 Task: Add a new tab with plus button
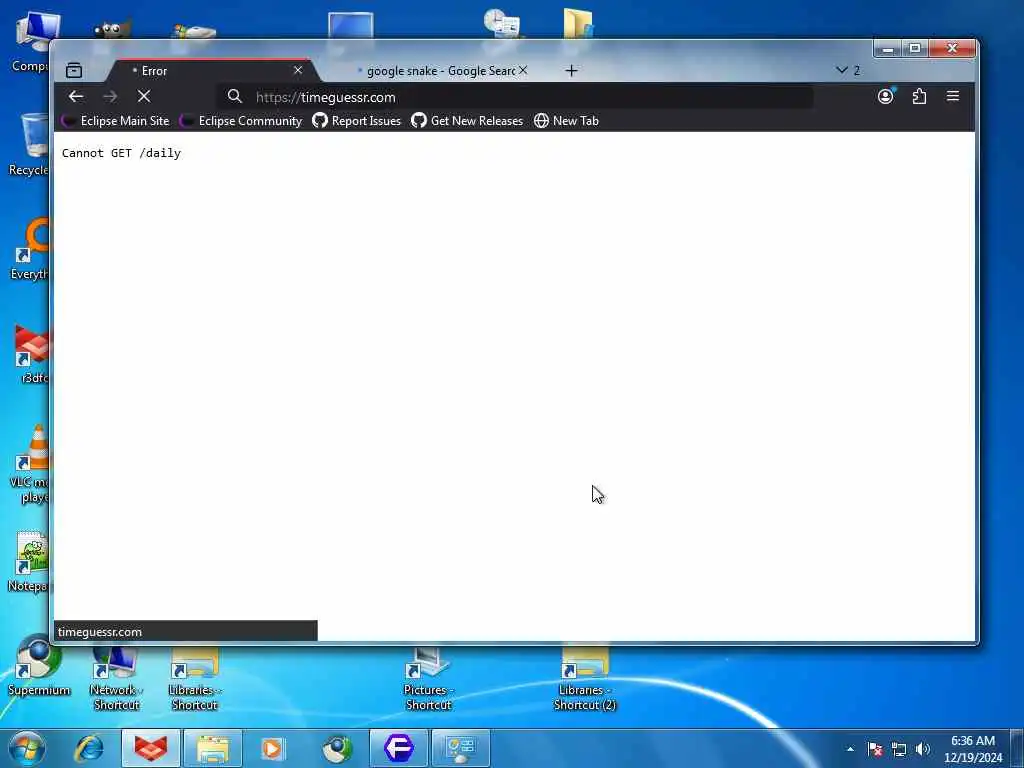point(571,71)
